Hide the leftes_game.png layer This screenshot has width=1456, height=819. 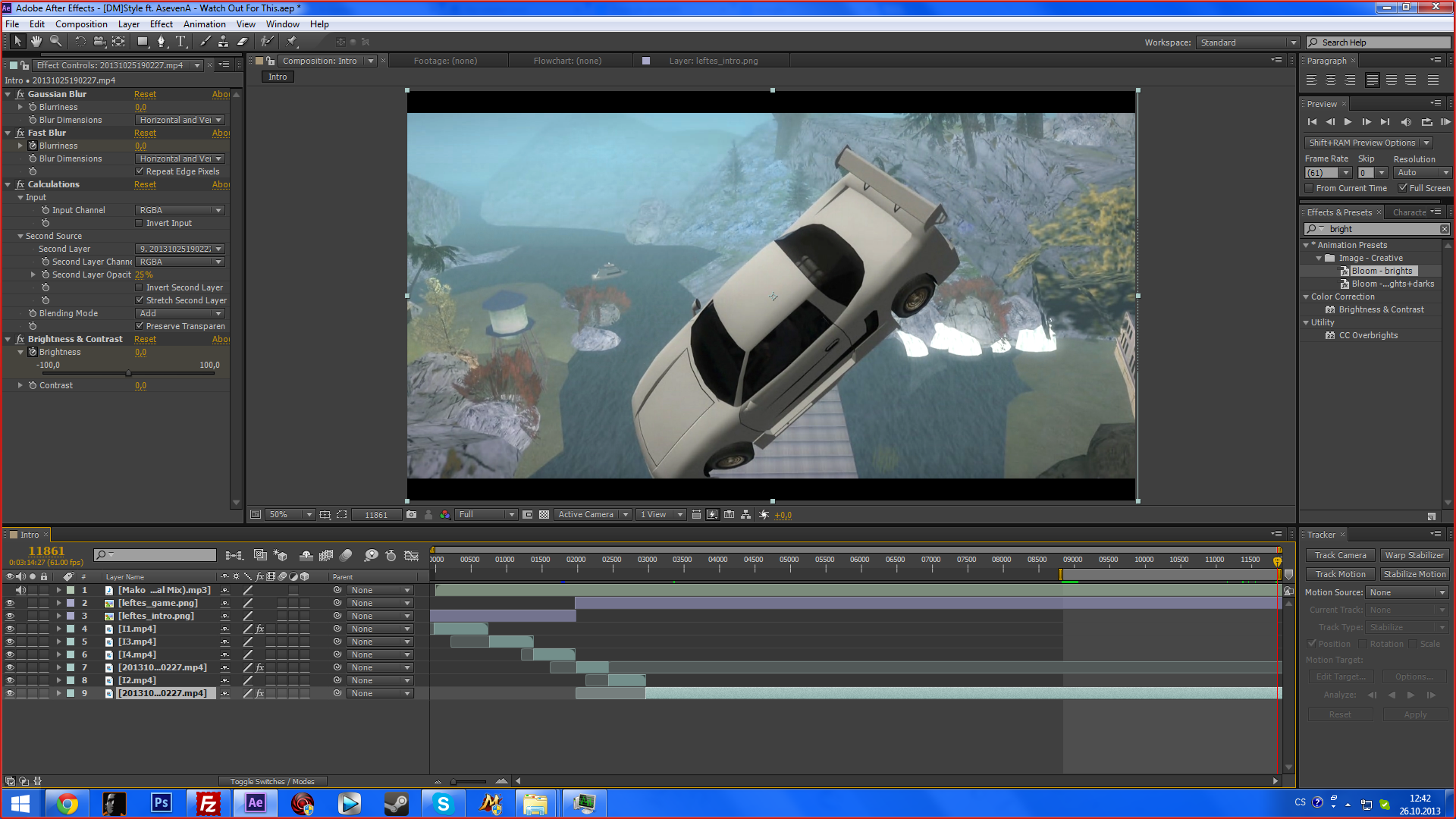point(10,603)
